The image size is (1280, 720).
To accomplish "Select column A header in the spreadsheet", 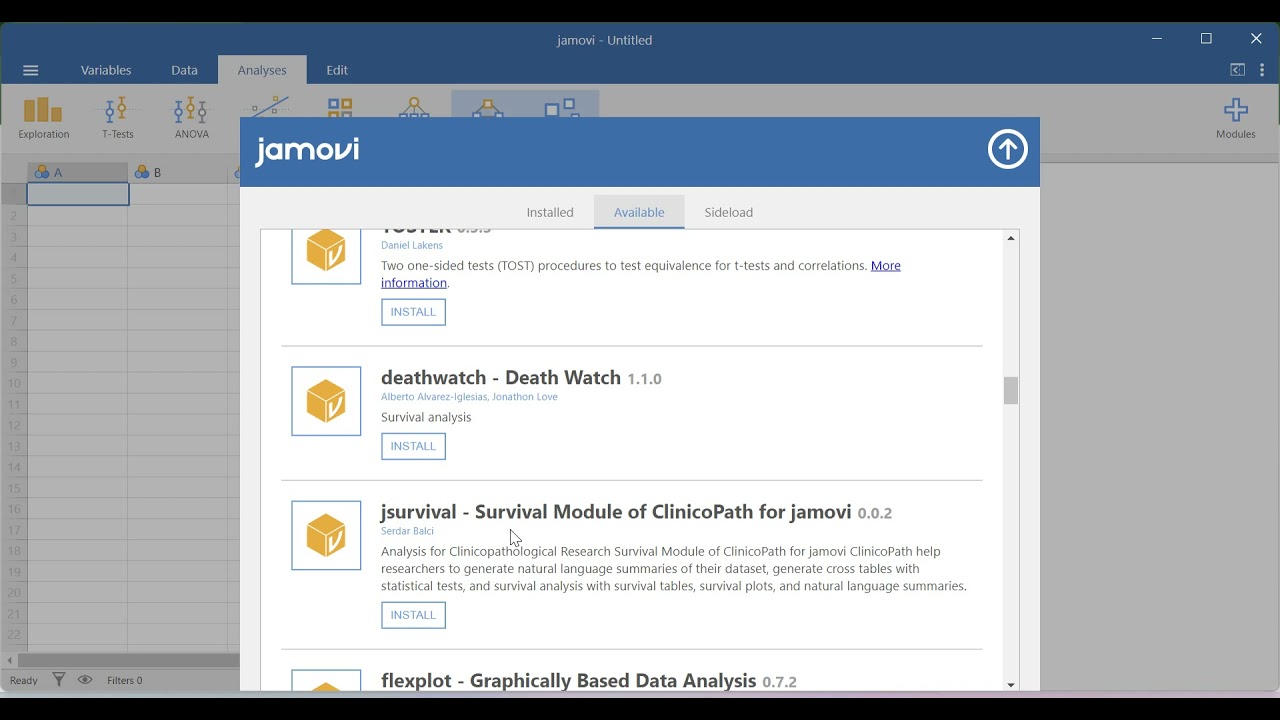I will [78, 172].
